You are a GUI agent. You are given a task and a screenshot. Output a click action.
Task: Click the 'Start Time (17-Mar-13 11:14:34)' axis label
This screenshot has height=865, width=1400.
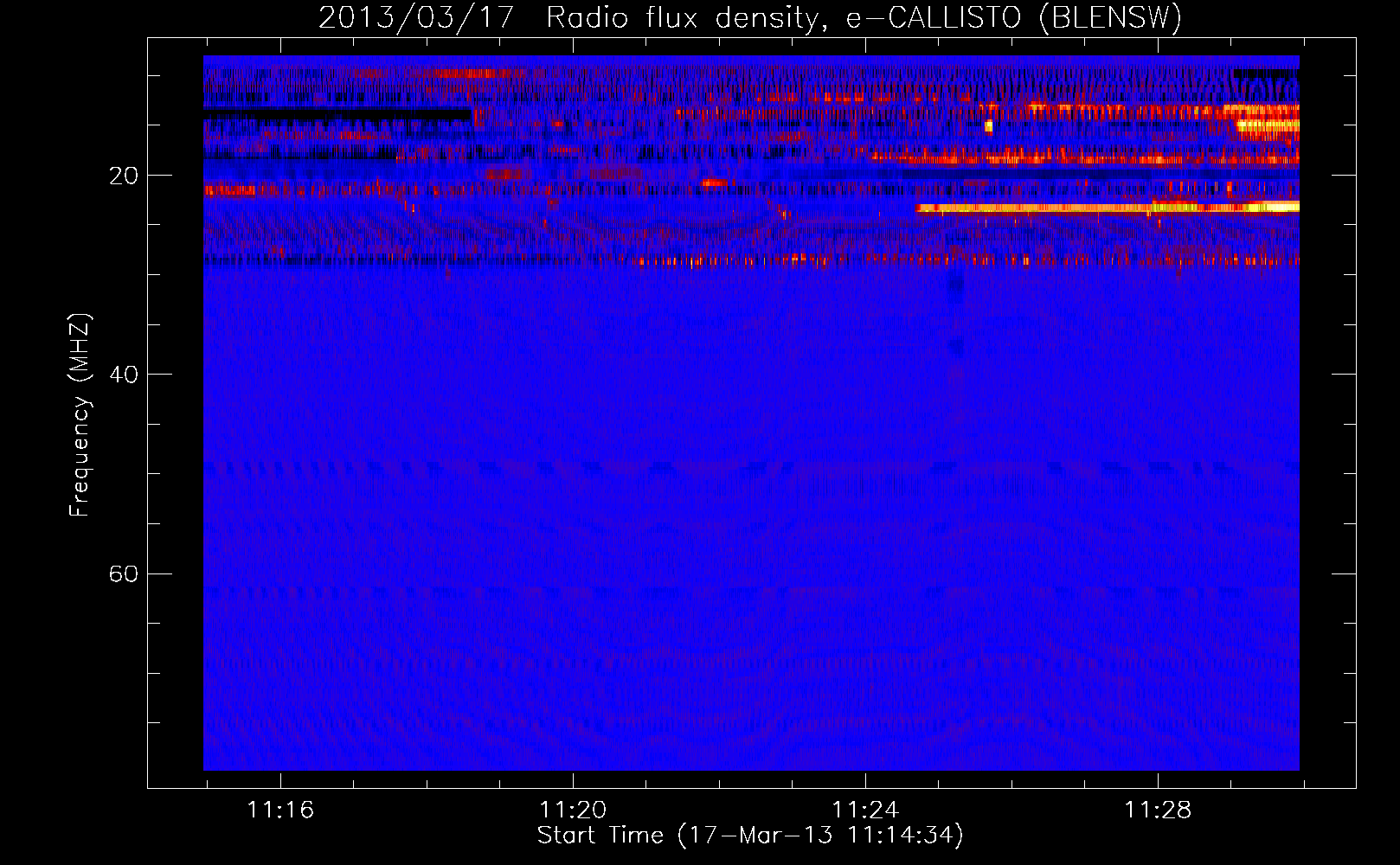tap(750, 836)
